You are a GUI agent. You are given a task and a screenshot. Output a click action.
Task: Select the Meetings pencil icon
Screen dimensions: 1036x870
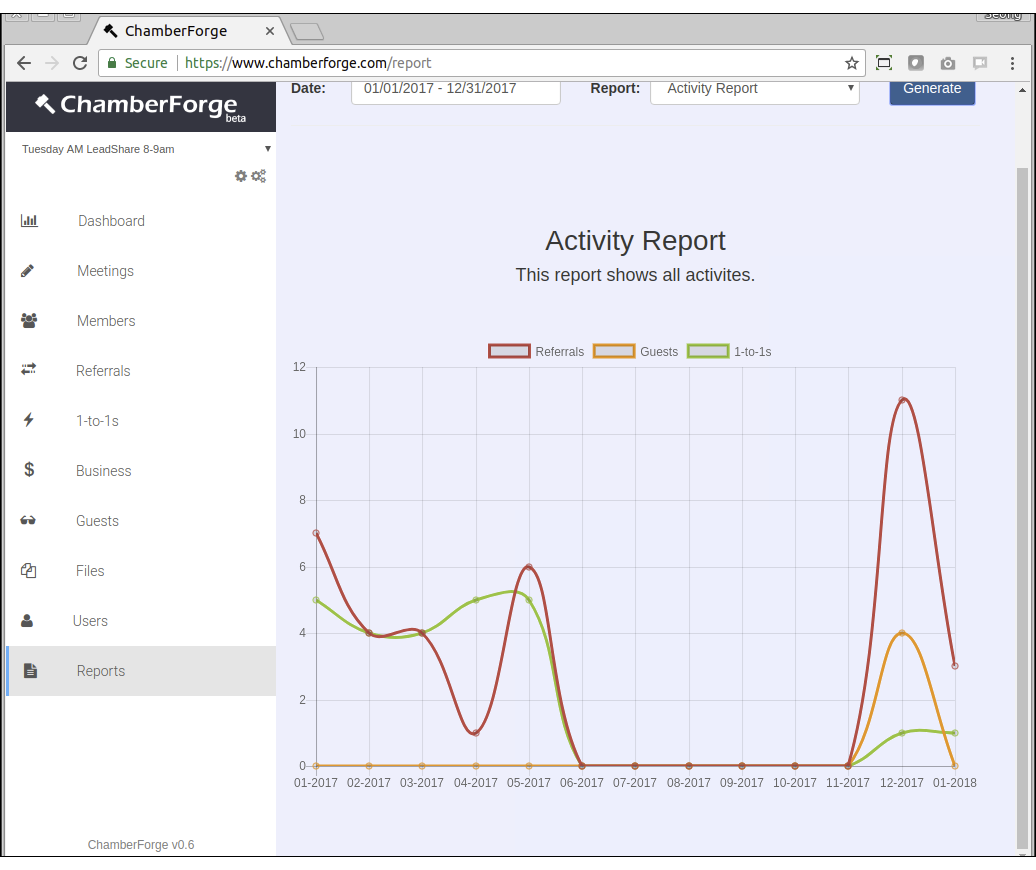pos(28,271)
